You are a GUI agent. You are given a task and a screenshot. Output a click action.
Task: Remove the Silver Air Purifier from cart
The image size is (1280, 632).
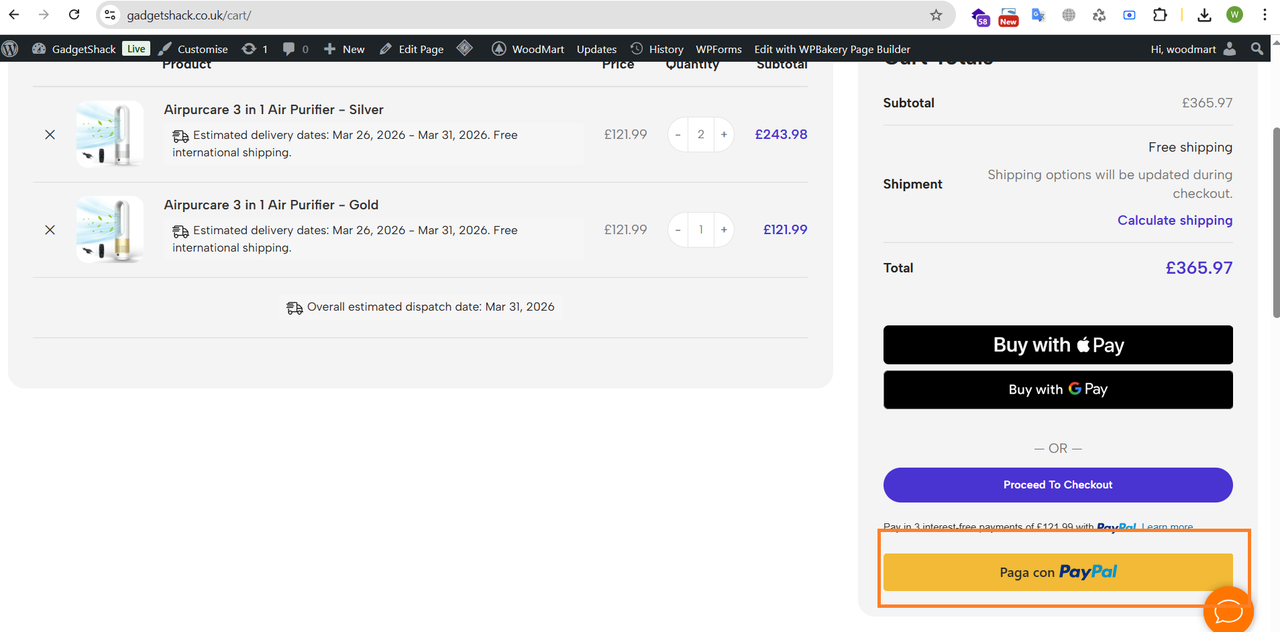50,134
